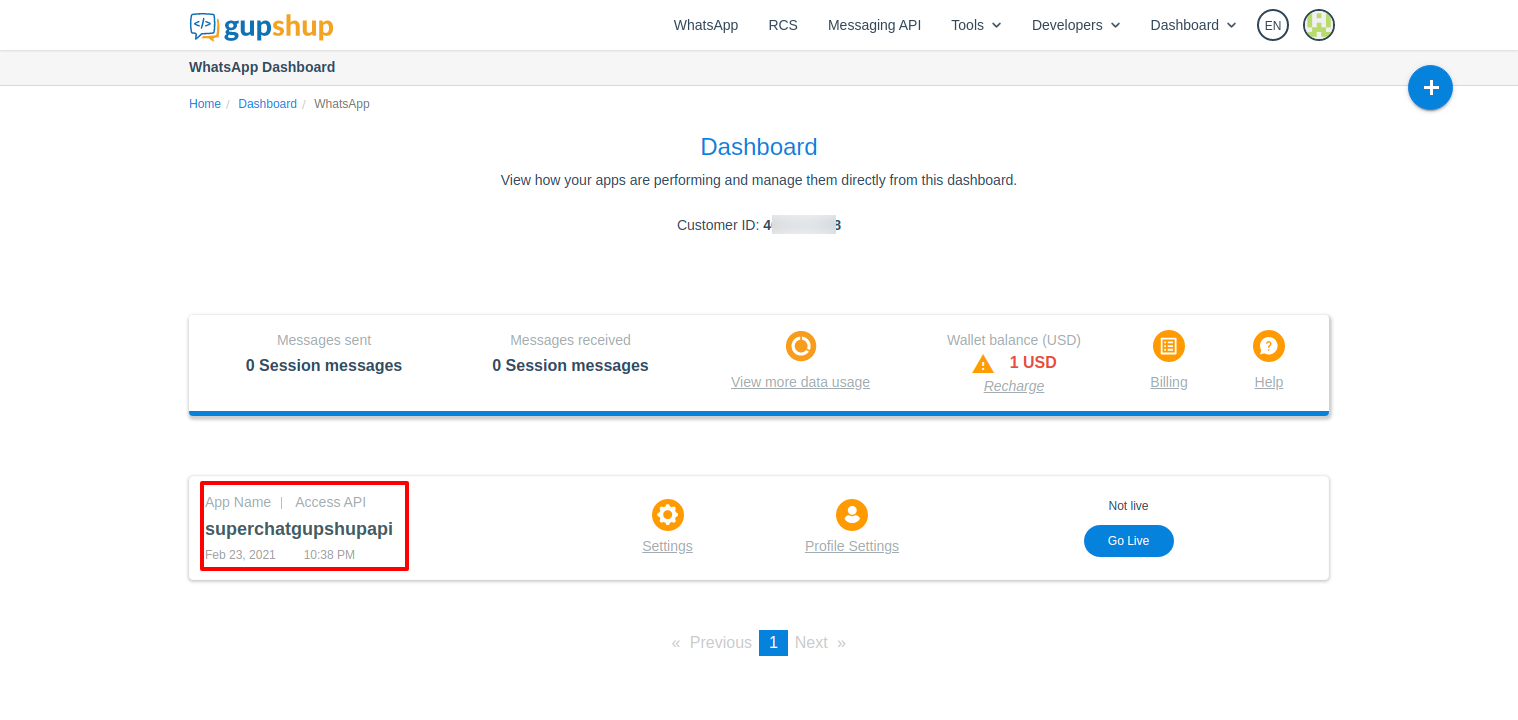Click the blue plus create-app button
This screenshot has width=1518, height=720.
(x=1430, y=88)
